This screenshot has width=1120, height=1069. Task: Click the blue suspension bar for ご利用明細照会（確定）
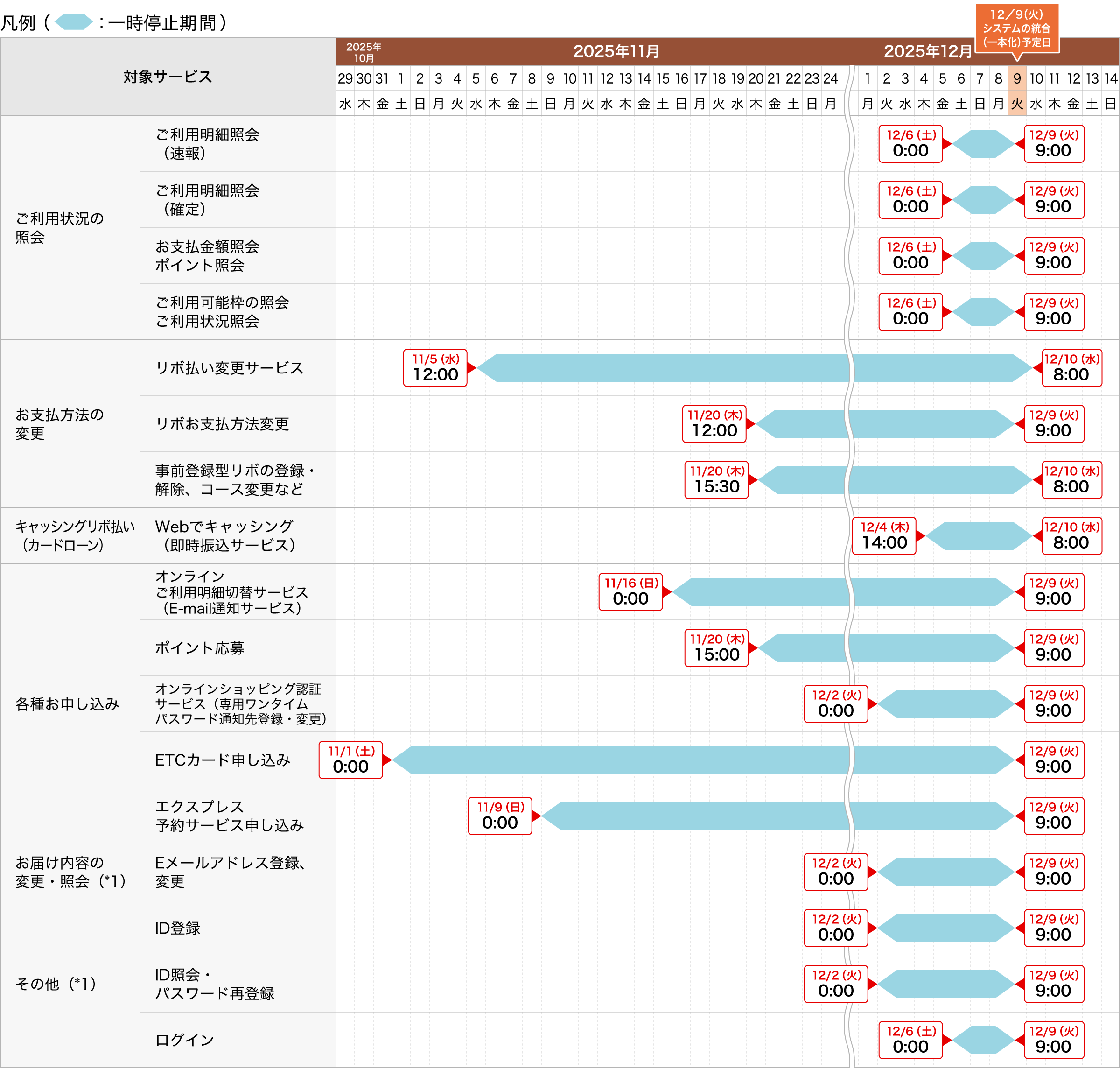pyautogui.click(x=983, y=199)
